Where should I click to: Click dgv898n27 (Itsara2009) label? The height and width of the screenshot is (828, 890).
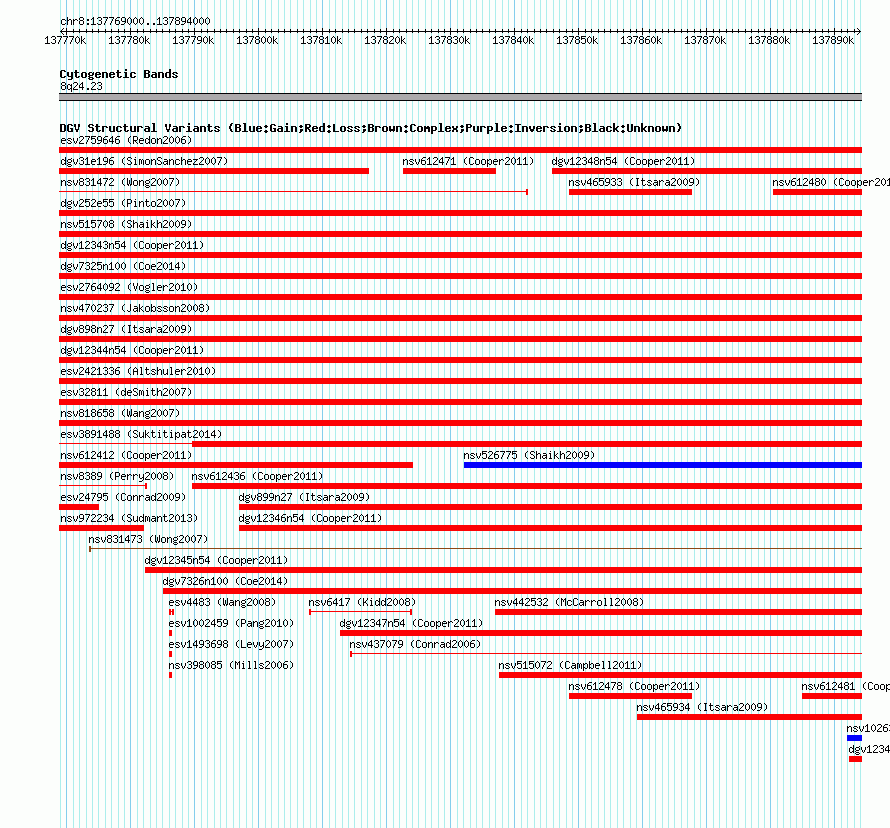point(126,329)
